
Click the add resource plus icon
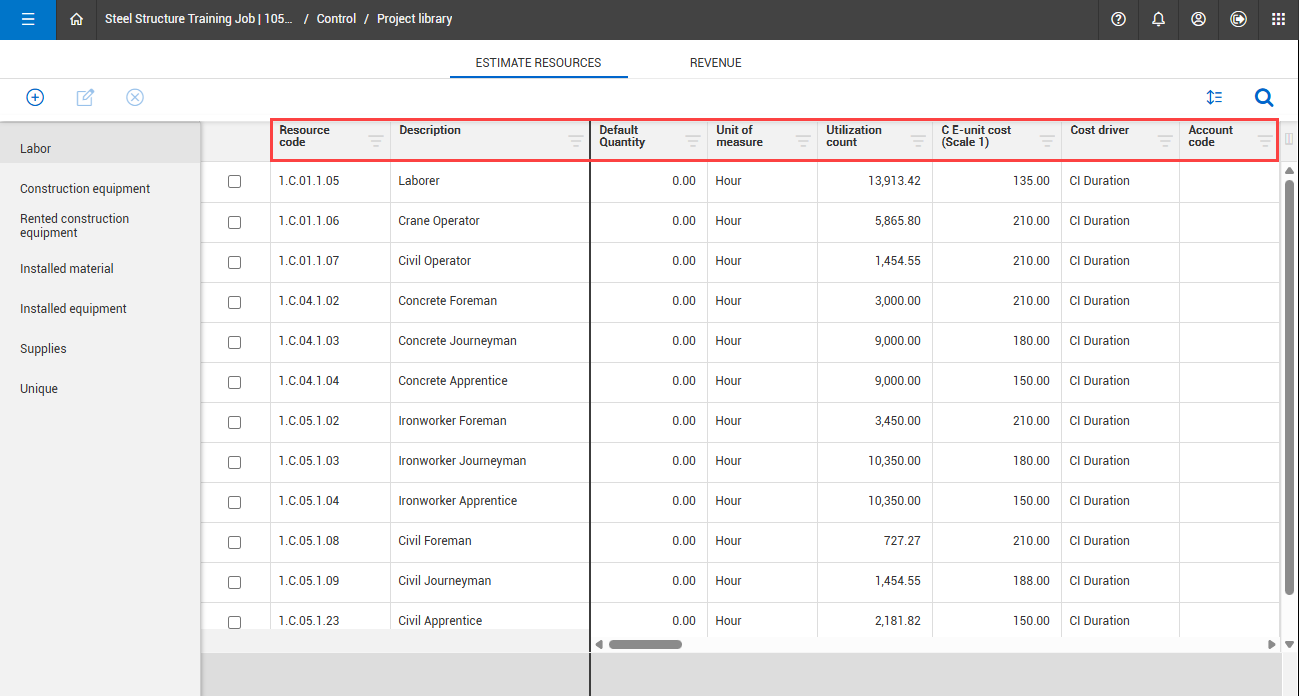[x=35, y=97]
